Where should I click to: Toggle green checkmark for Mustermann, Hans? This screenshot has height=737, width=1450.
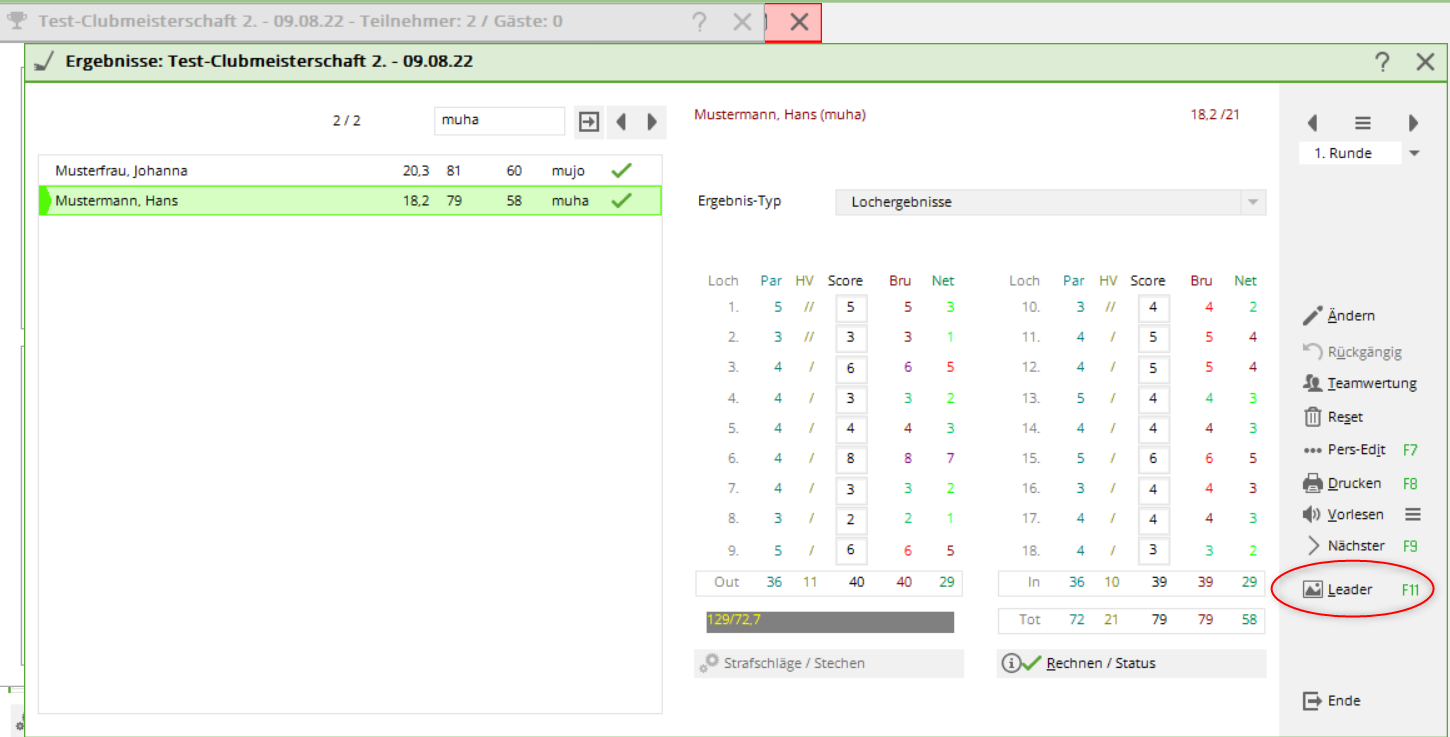coord(621,201)
